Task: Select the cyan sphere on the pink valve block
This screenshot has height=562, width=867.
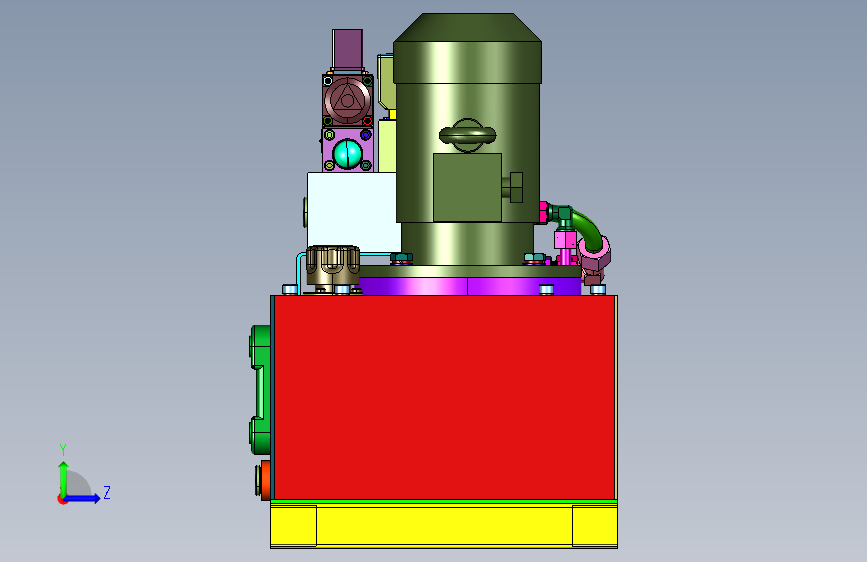Action: pos(348,154)
